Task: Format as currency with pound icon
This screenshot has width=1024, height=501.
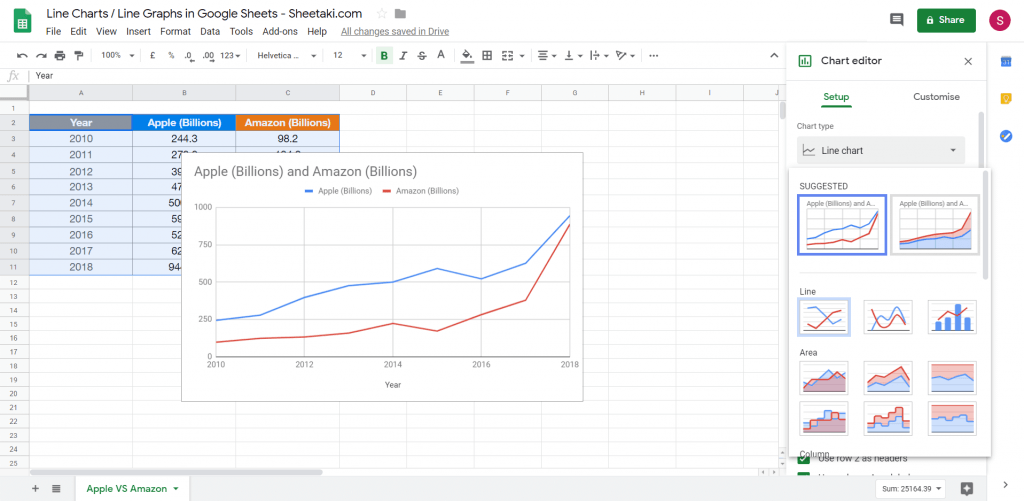Action: (x=152, y=56)
